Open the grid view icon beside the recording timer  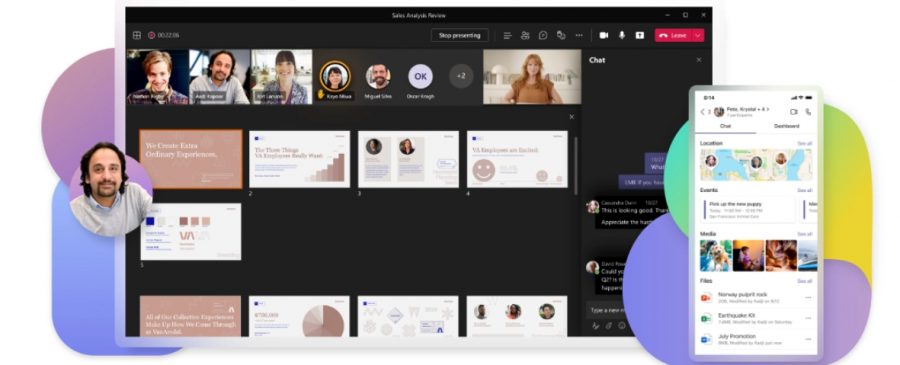click(137, 35)
